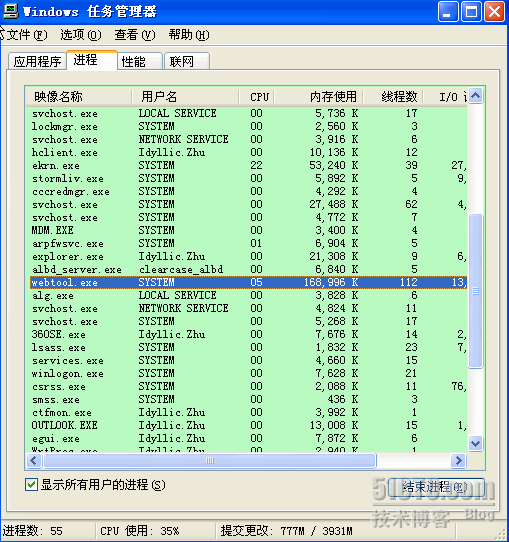Select the services.exe process row
This screenshot has width=509, height=542.
coord(248,361)
